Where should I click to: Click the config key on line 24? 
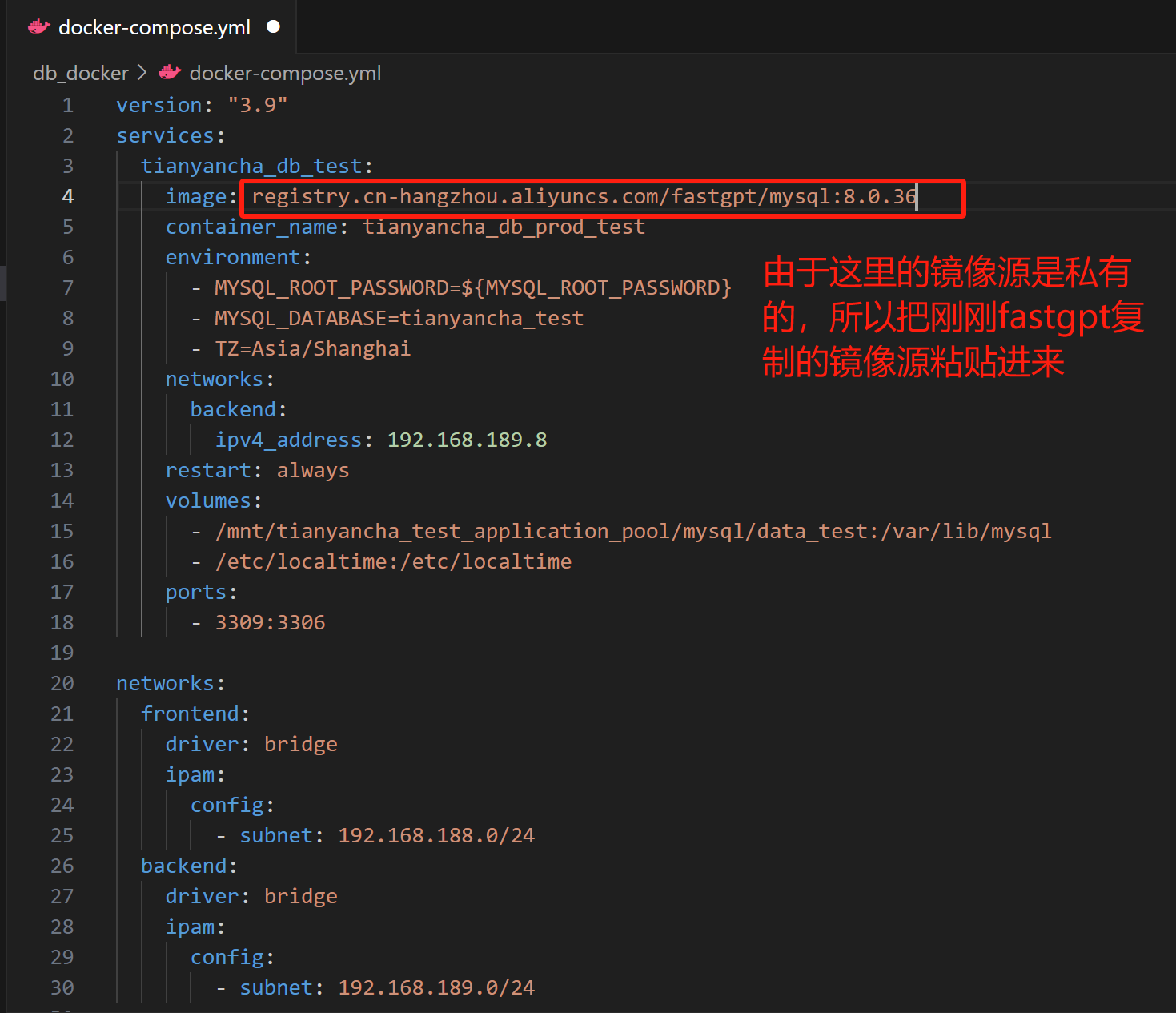tap(227, 805)
